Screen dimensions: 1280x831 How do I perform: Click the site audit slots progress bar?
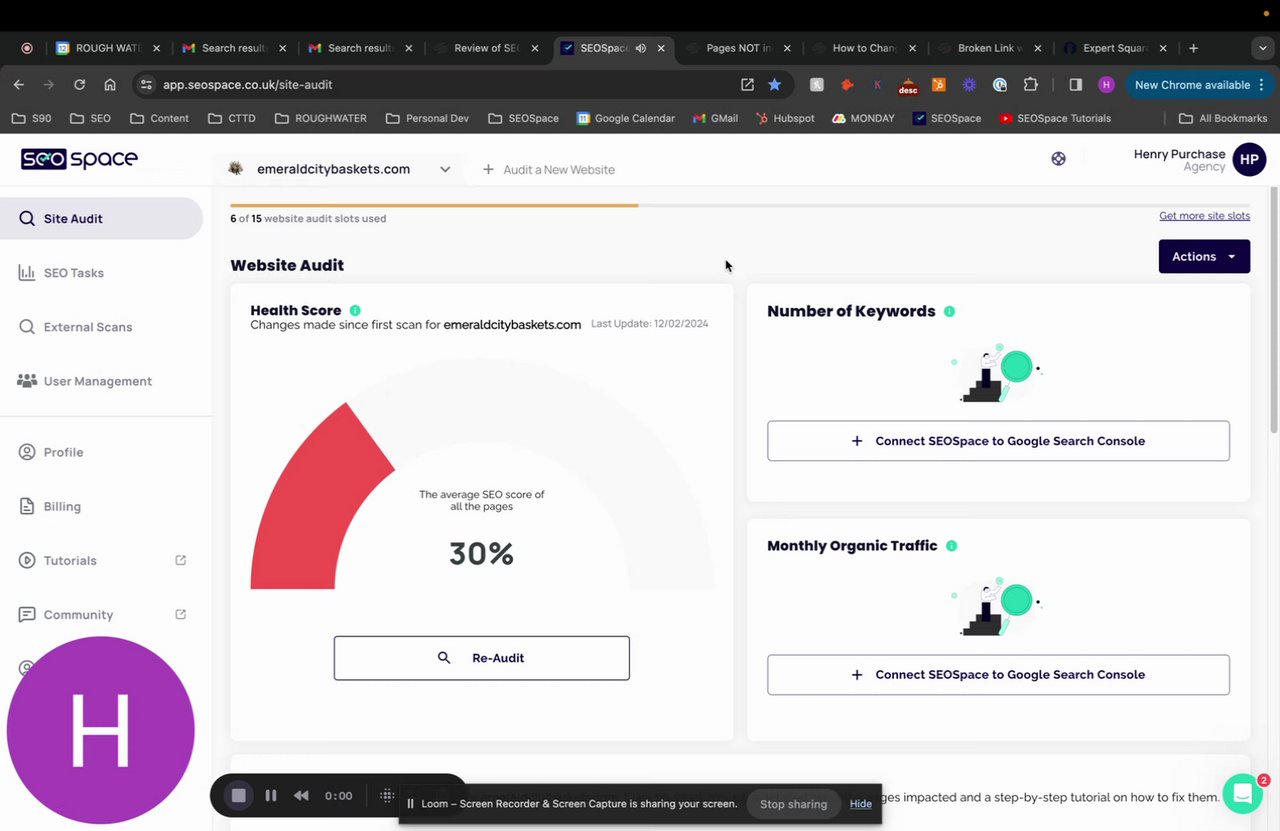click(740, 205)
